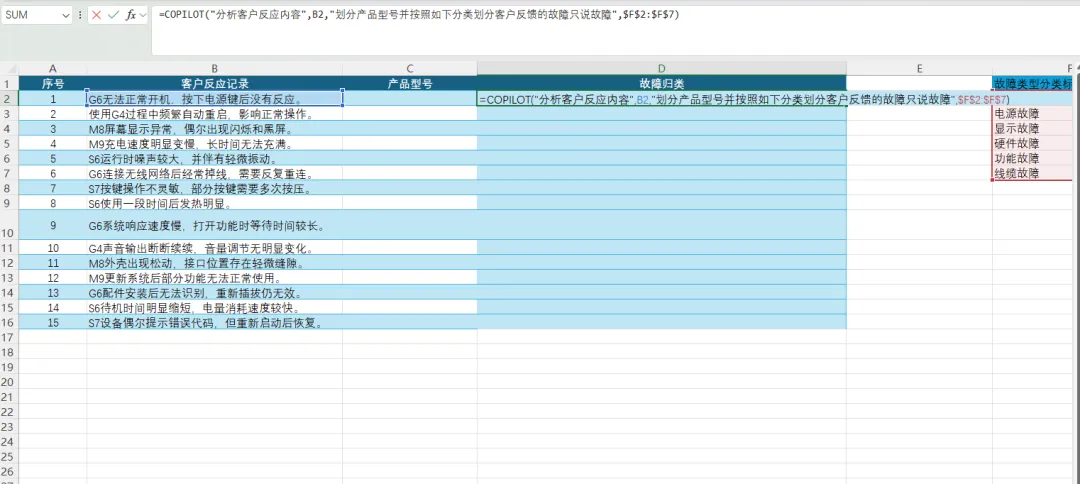Click the formula bar options dots beside Name Box

point(81,15)
